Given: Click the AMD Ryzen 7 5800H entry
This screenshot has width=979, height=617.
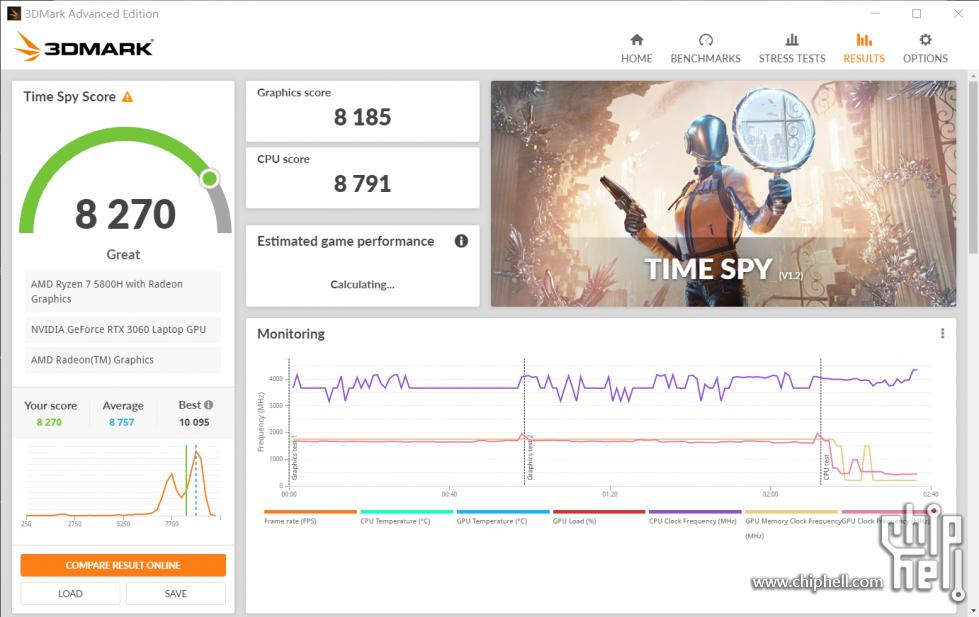Looking at the screenshot, I should pyautogui.click(x=123, y=291).
